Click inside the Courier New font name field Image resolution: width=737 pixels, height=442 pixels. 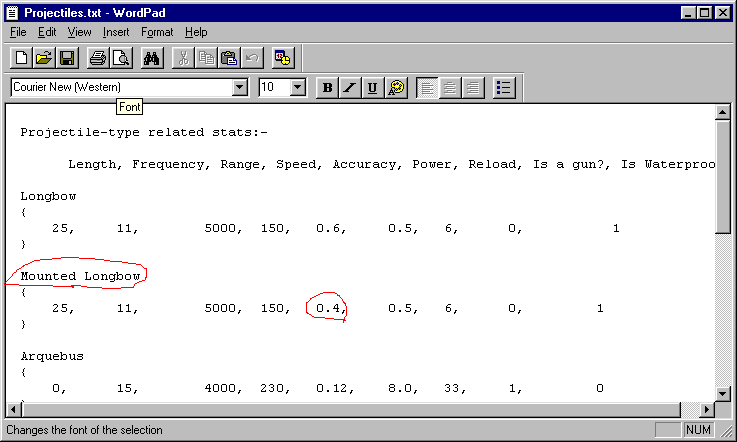point(122,87)
